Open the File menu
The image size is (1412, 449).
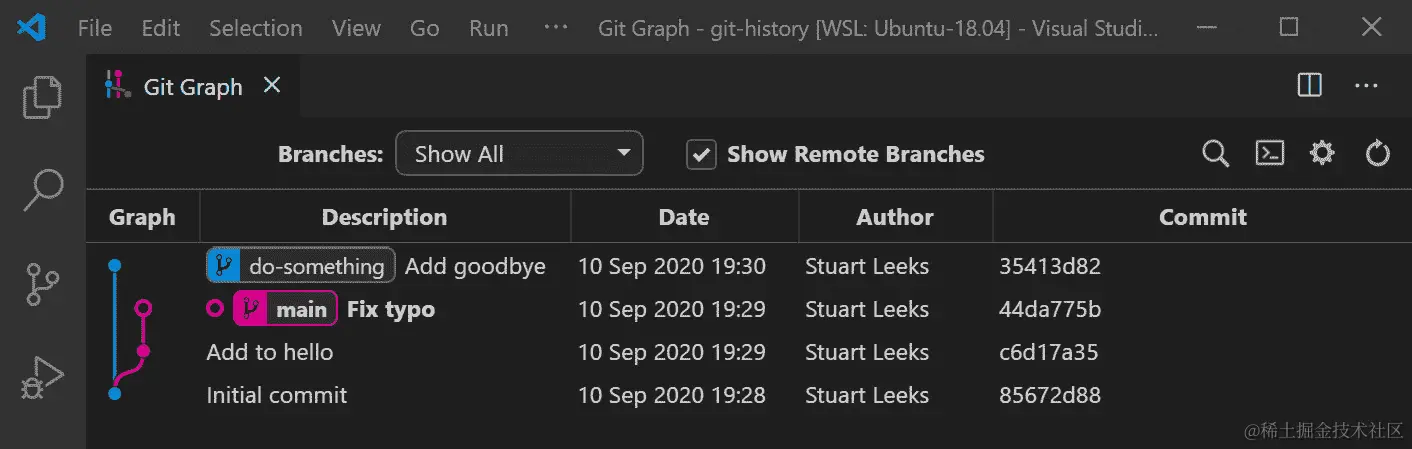point(95,28)
